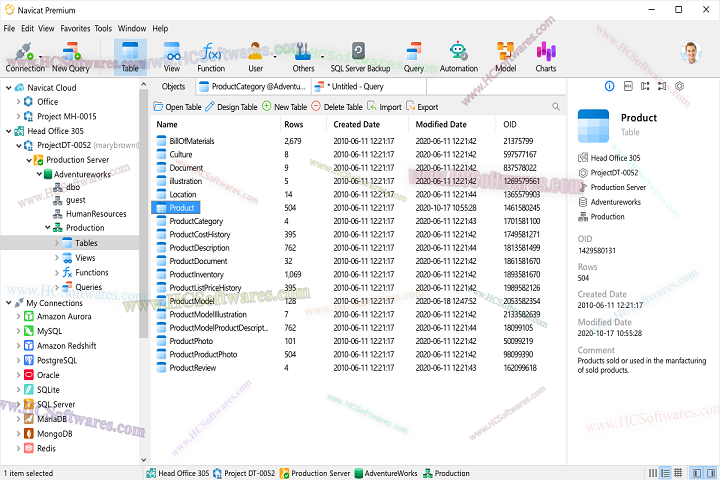Click the Open Table button
Image resolution: width=720 pixels, height=480 pixels.
(177, 107)
